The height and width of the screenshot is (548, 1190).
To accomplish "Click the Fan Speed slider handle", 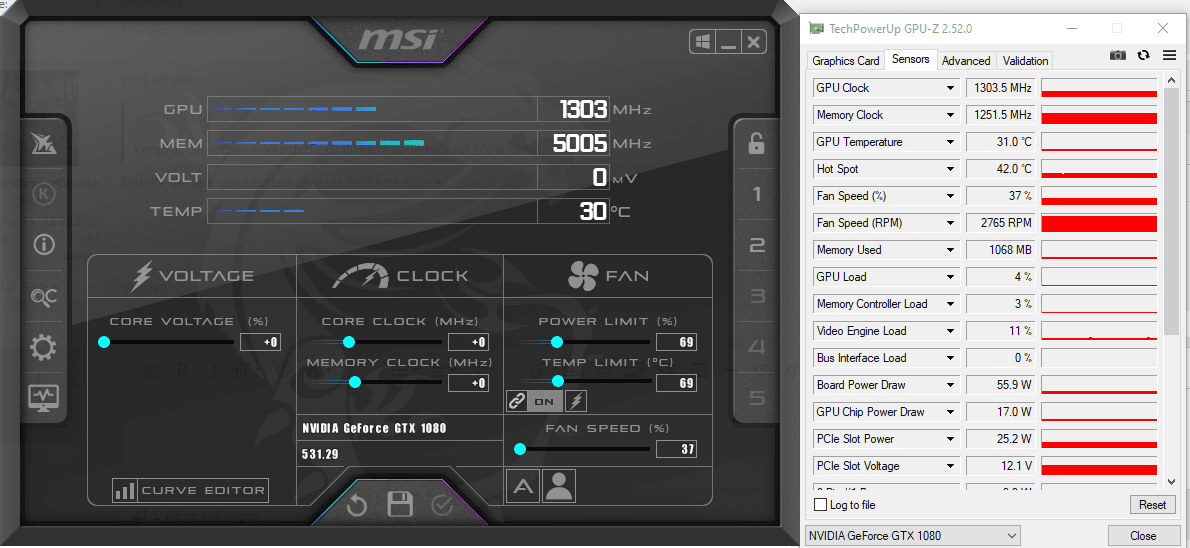I will pyautogui.click(x=520, y=449).
